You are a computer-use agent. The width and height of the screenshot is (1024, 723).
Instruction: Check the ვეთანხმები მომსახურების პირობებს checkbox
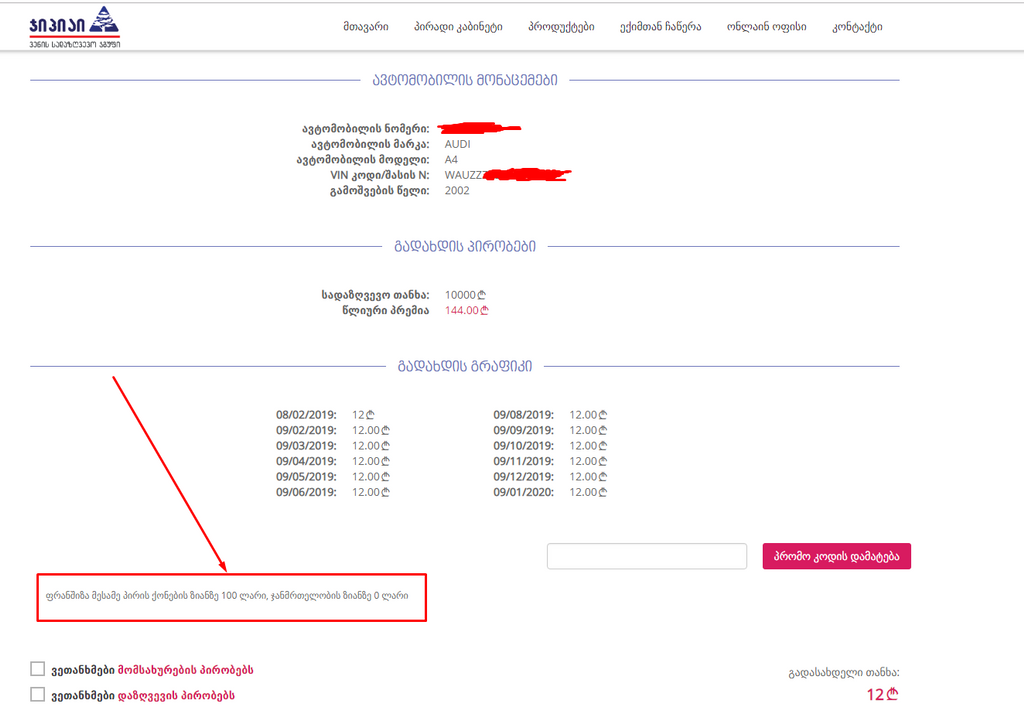click(38, 669)
